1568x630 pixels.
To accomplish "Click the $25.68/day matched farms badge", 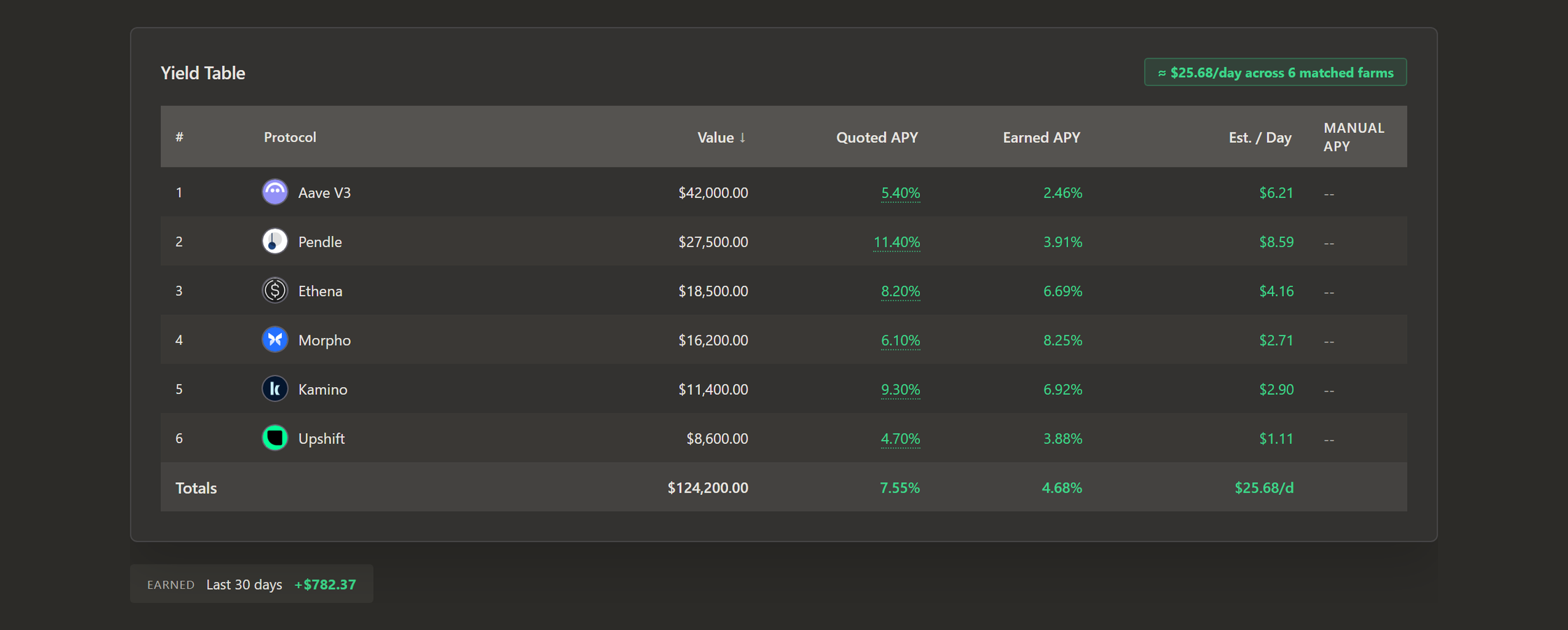I will pyautogui.click(x=1275, y=72).
